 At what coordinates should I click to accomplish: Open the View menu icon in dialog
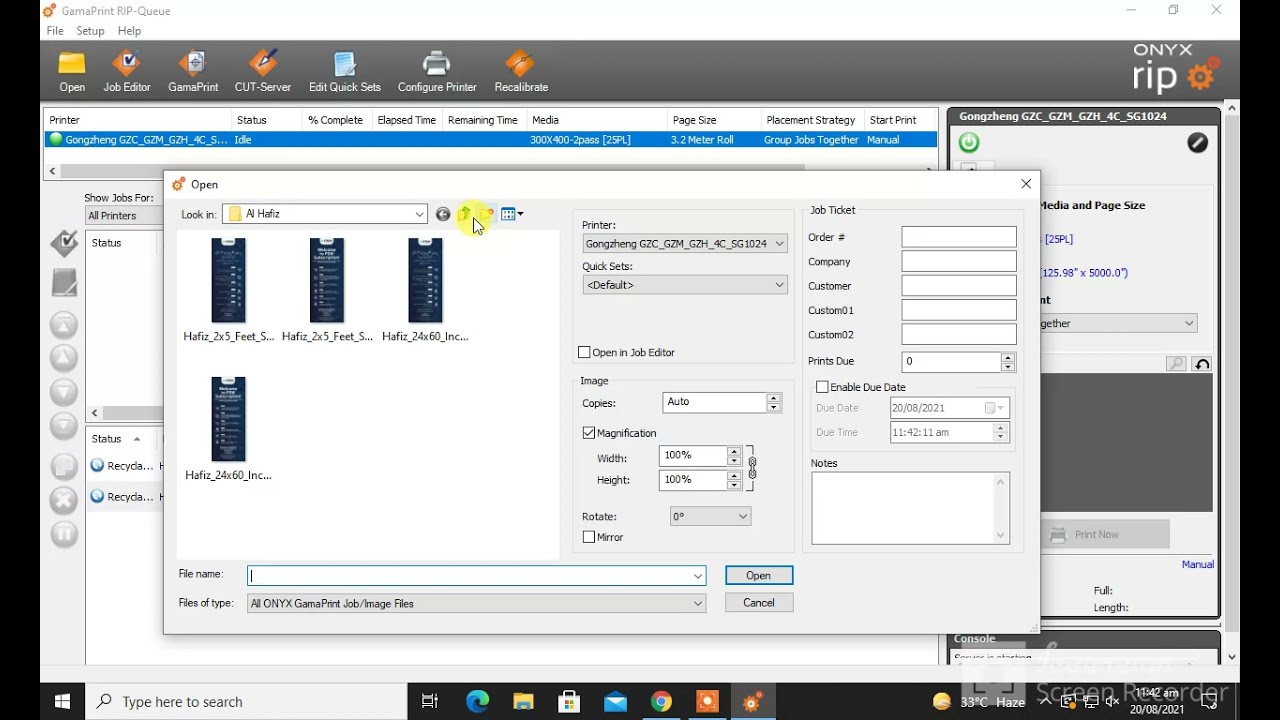pyautogui.click(x=512, y=214)
